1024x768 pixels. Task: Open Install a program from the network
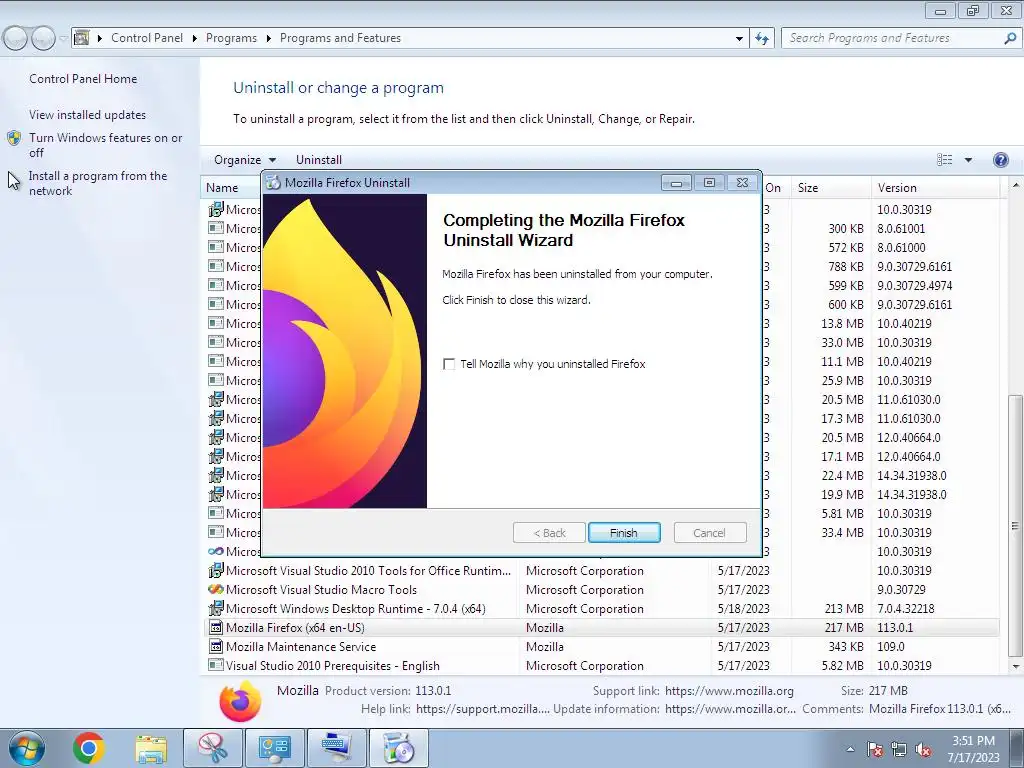98,183
